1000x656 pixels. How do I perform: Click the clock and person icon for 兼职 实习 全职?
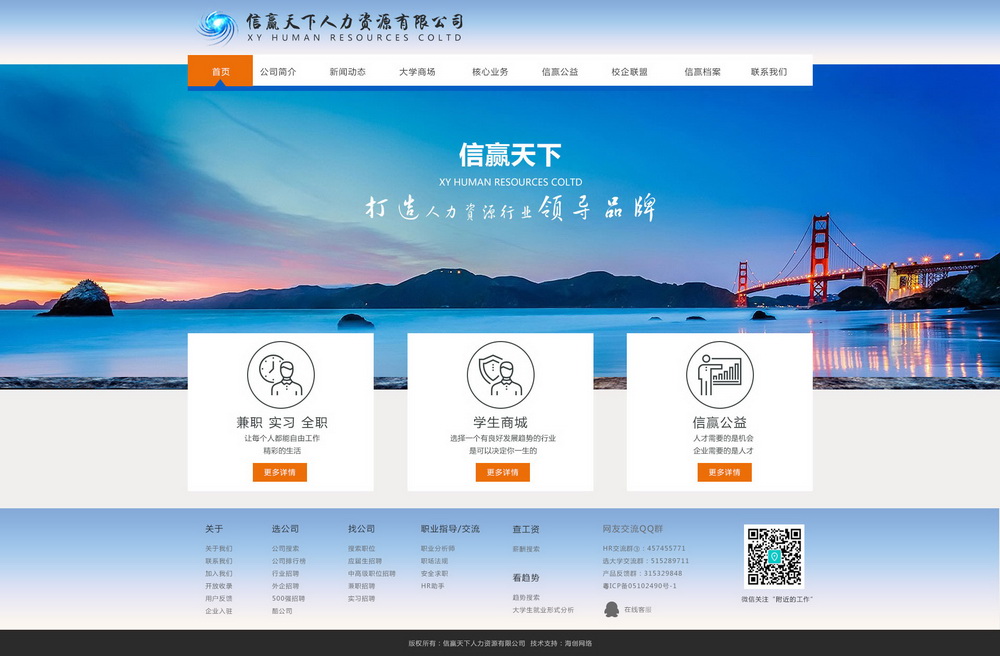(x=280, y=375)
